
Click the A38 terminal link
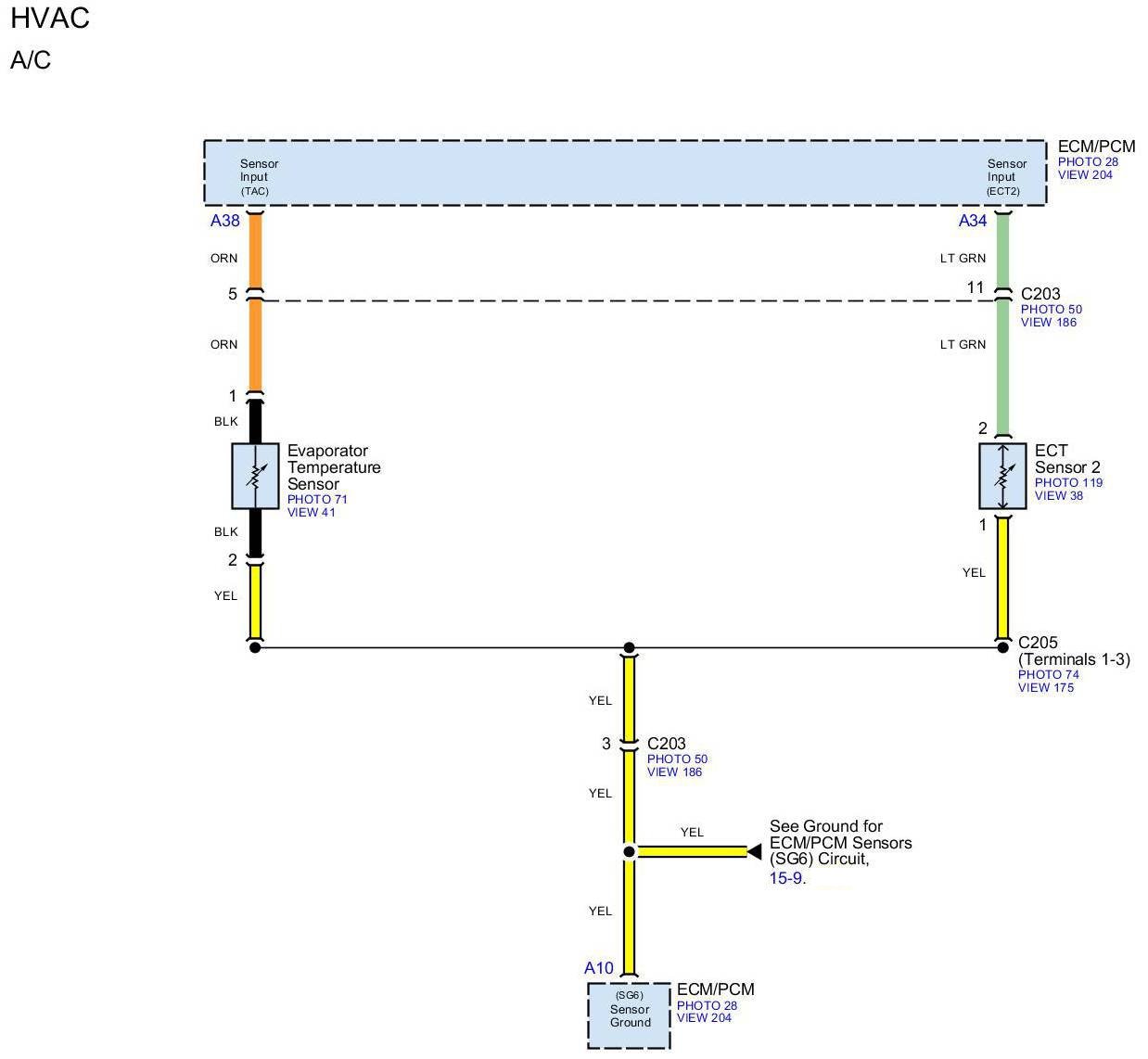(225, 221)
